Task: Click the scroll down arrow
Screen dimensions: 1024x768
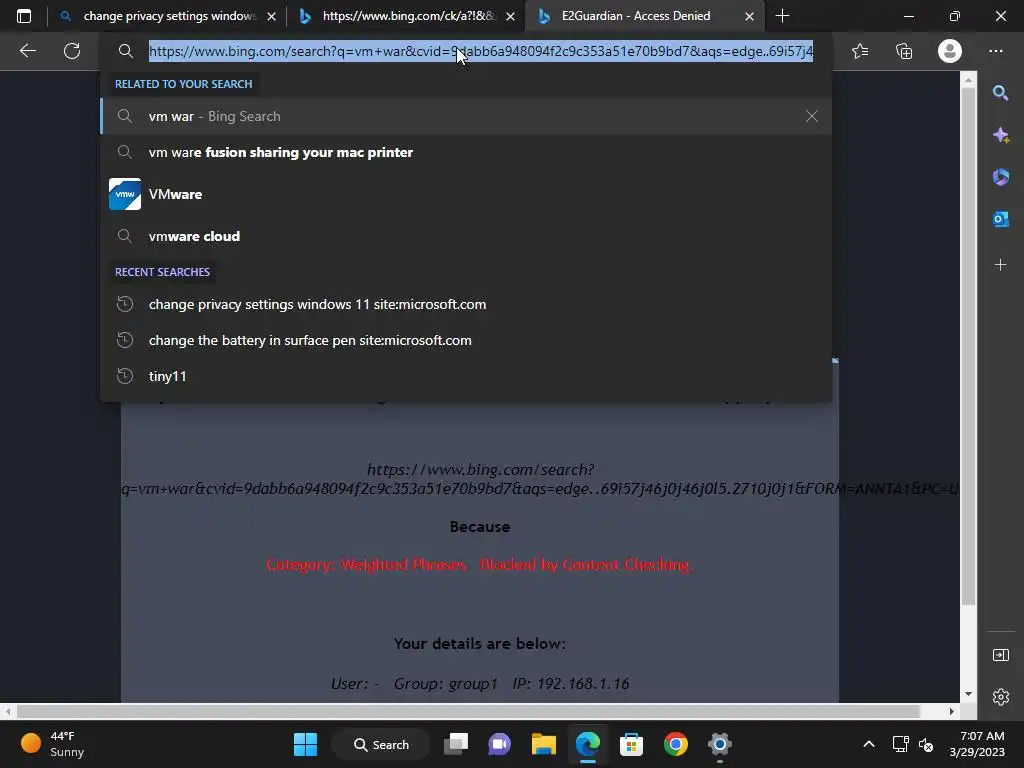Action: click(968, 694)
